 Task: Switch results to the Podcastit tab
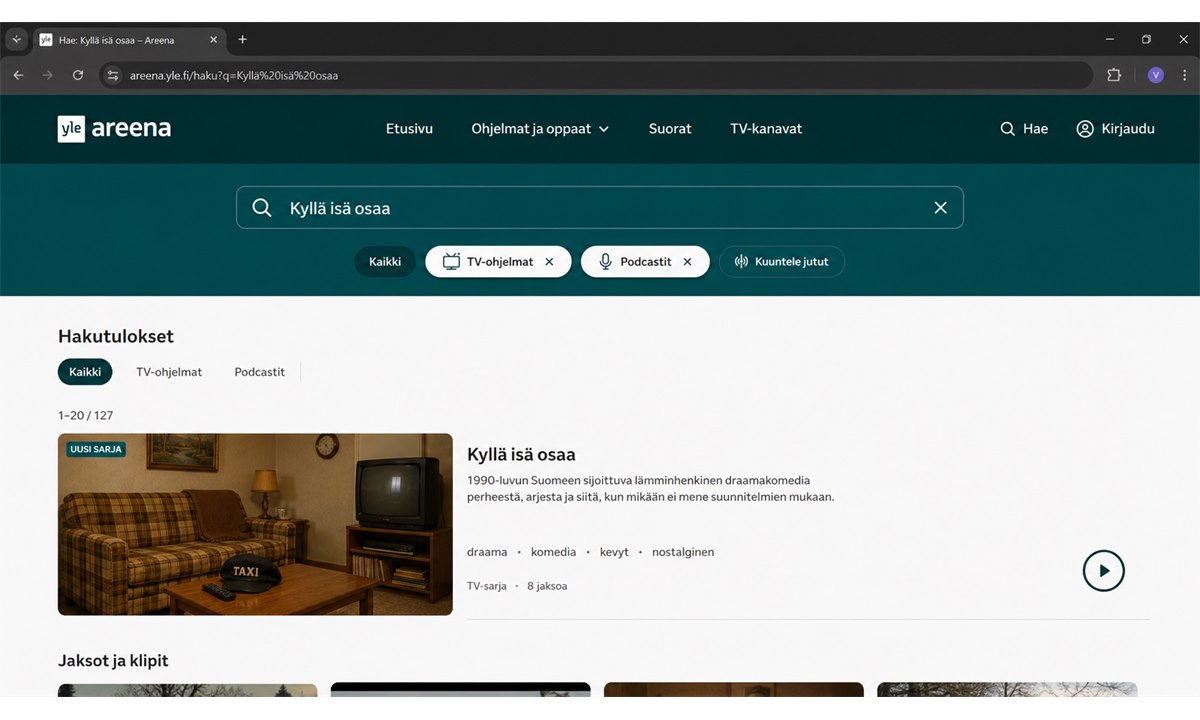[x=260, y=372]
